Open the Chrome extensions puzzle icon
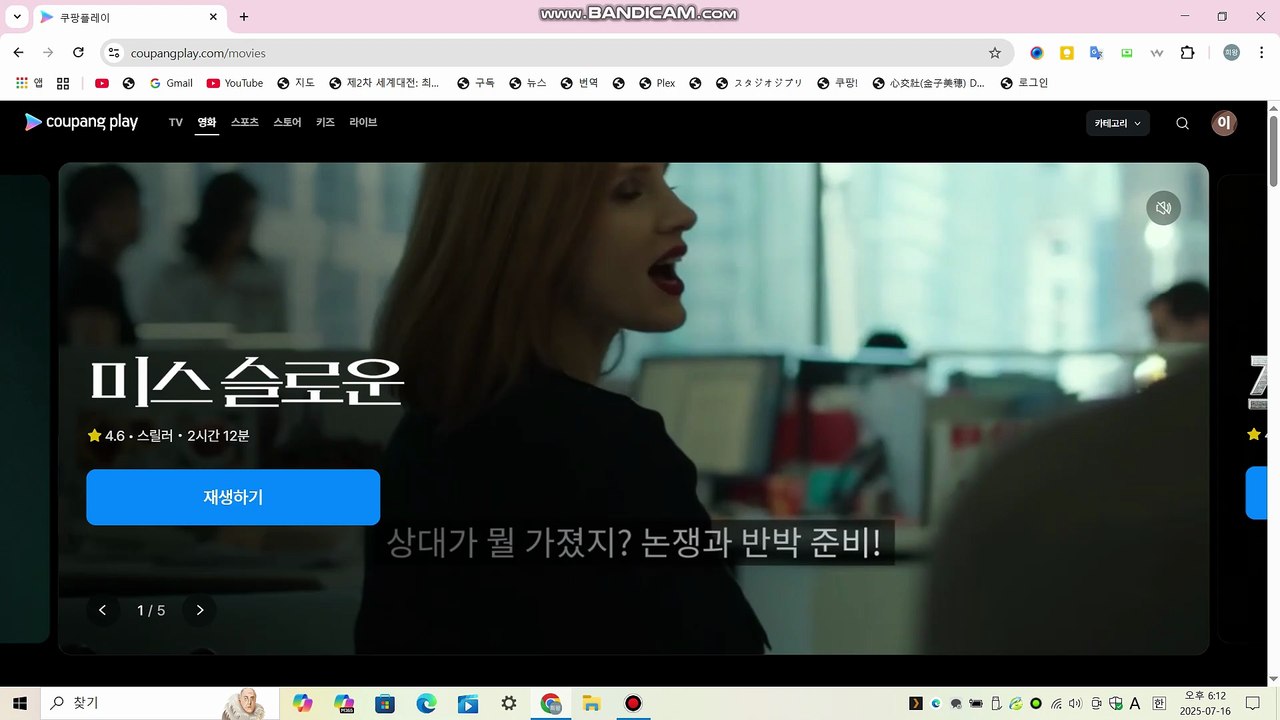1280x720 pixels. point(1187,53)
